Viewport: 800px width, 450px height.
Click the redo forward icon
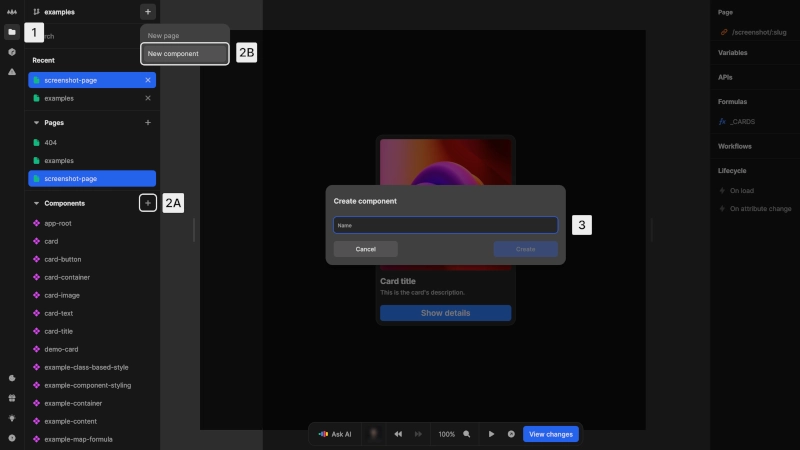click(418, 434)
